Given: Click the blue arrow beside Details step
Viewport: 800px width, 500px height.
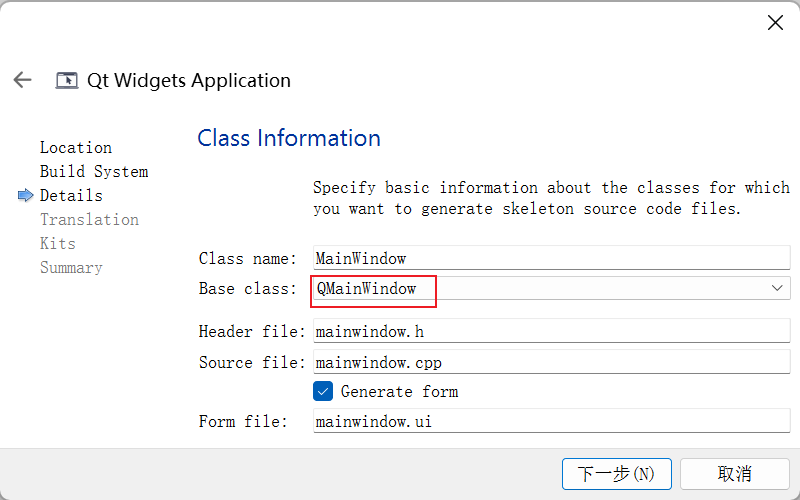Looking at the screenshot, I should [26, 195].
